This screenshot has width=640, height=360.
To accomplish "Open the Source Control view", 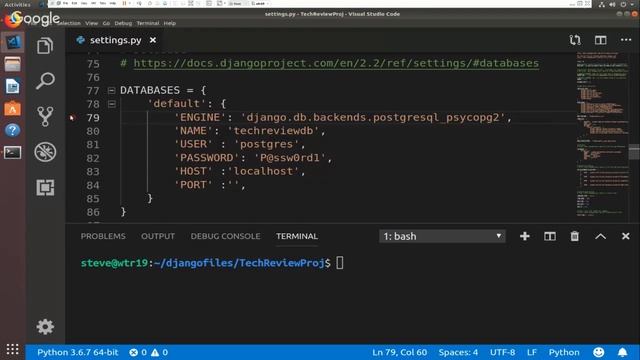I will [45, 116].
